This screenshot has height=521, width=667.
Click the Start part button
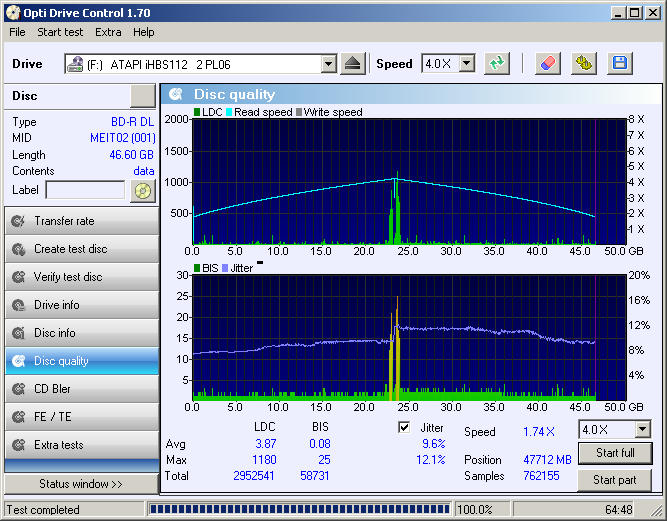pyautogui.click(x=615, y=480)
